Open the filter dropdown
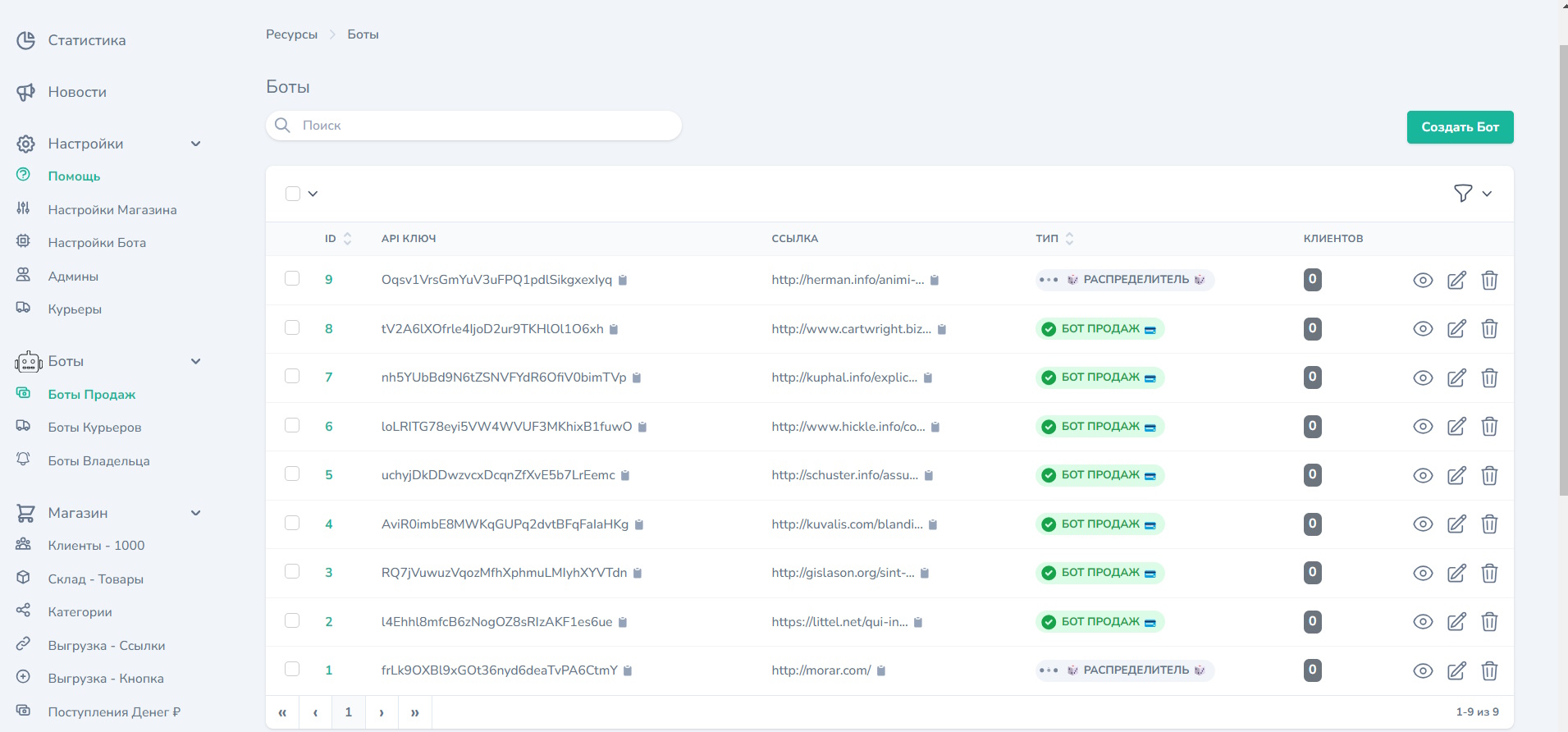 tap(1472, 194)
